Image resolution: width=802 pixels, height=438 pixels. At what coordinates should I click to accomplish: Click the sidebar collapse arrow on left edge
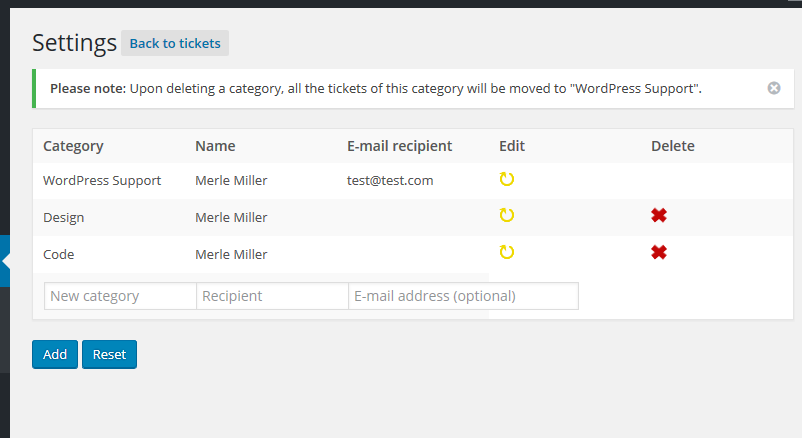[5, 261]
